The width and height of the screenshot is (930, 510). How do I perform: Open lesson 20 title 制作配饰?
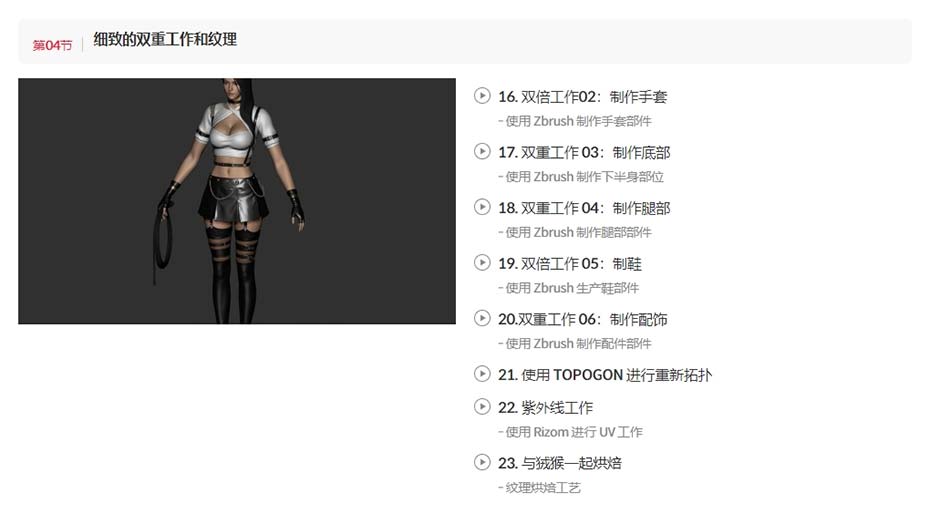coord(582,320)
